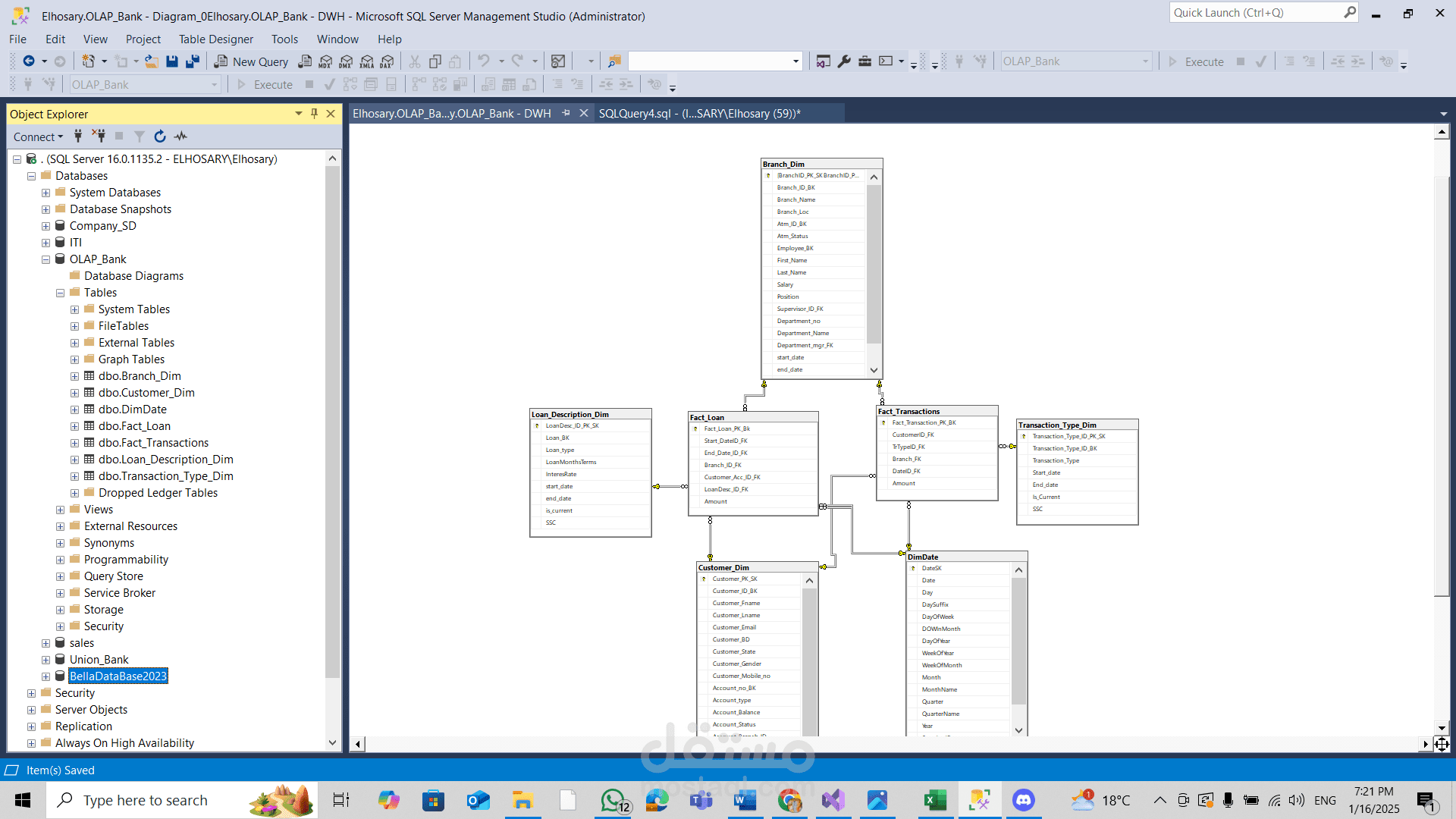
Task: Select the BellaDataBase2023 database
Action: click(118, 676)
